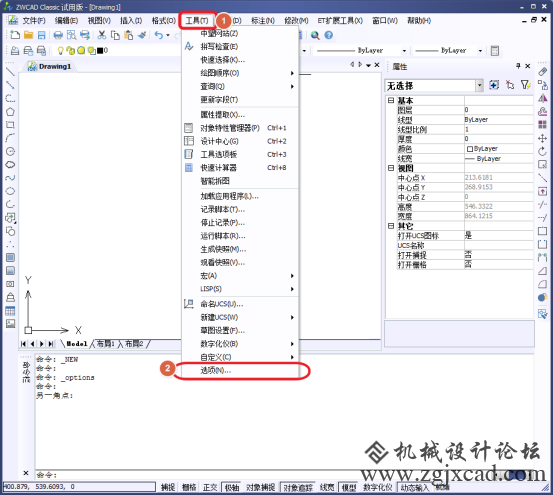The height and width of the screenshot is (495, 553).
Task: Select the Move modify tool
Action: [x=542, y=138]
